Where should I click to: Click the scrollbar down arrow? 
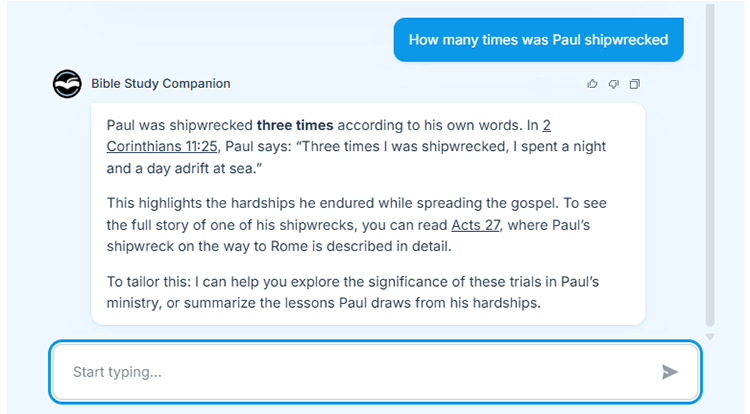click(711, 337)
